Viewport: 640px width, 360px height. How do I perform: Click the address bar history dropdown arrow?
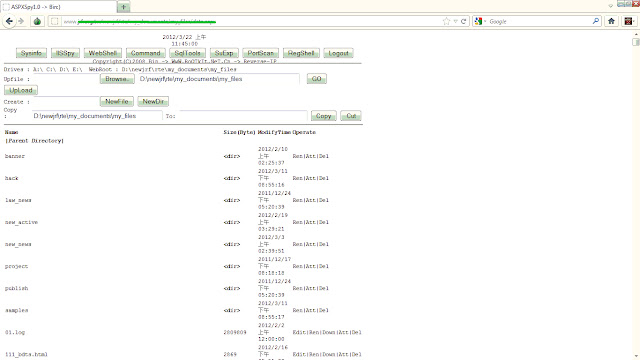click(x=456, y=21)
